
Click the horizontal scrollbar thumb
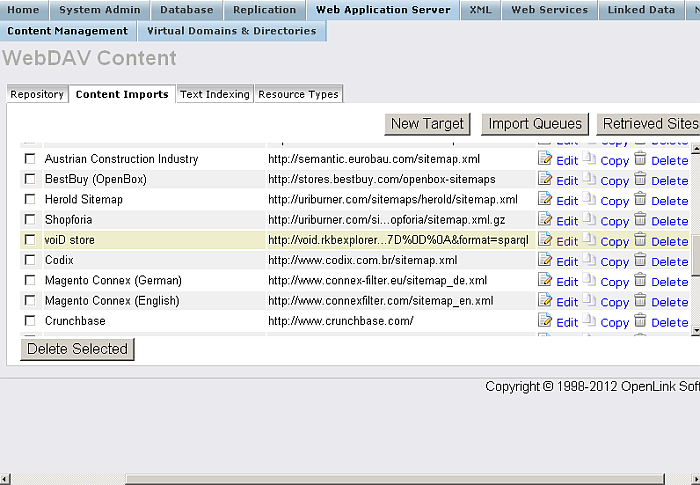395,479
